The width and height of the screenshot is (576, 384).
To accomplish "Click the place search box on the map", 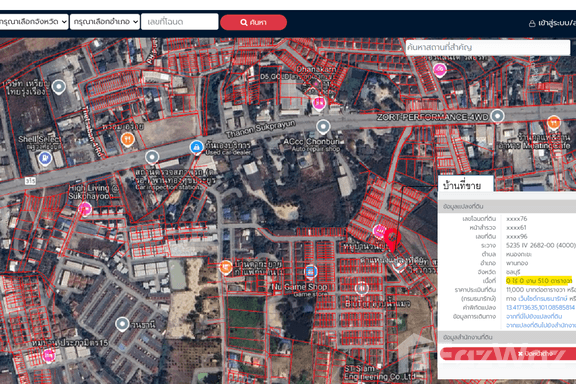I will [487, 47].
